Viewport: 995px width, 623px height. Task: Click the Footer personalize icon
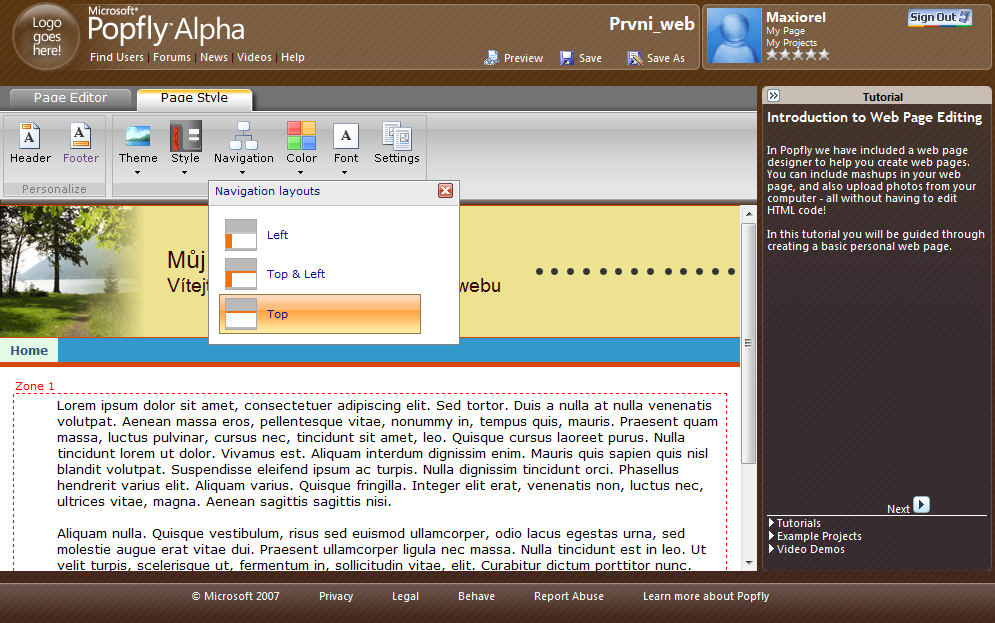[81, 136]
